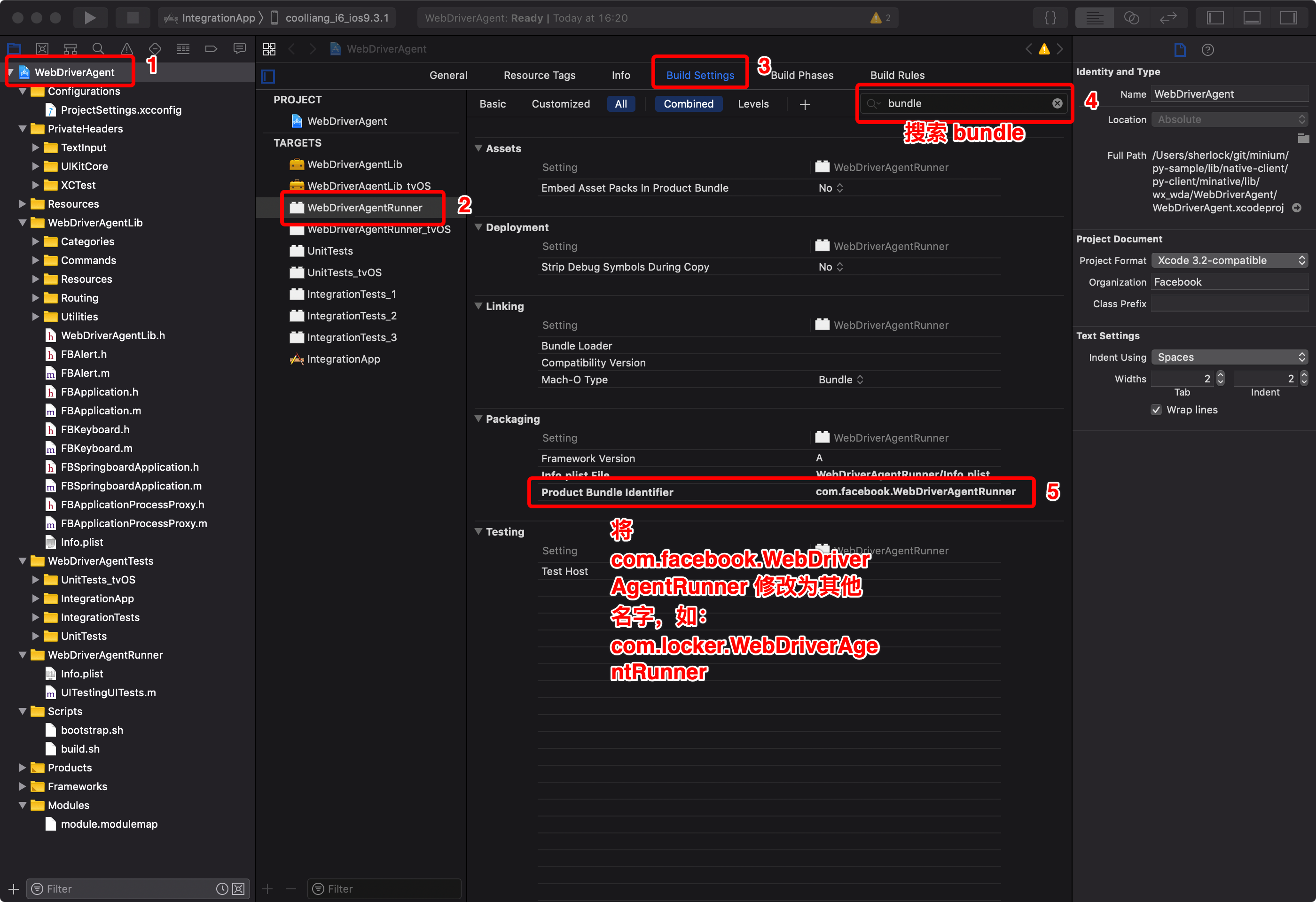The height and width of the screenshot is (902, 1316).
Task: Switch to the General tab
Action: click(x=448, y=75)
